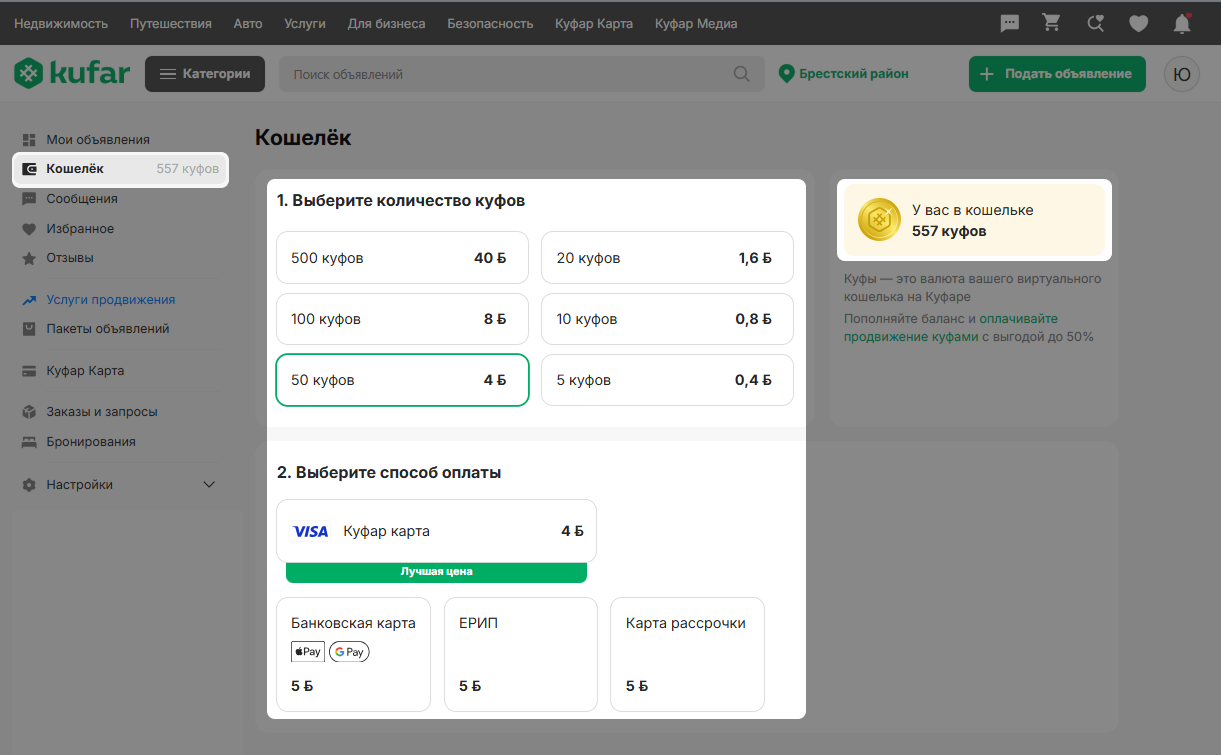Choose Карта рассрочки payment method
This screenshot has width=1221, height=755.
pyautogui.click(x=687, y=654)
